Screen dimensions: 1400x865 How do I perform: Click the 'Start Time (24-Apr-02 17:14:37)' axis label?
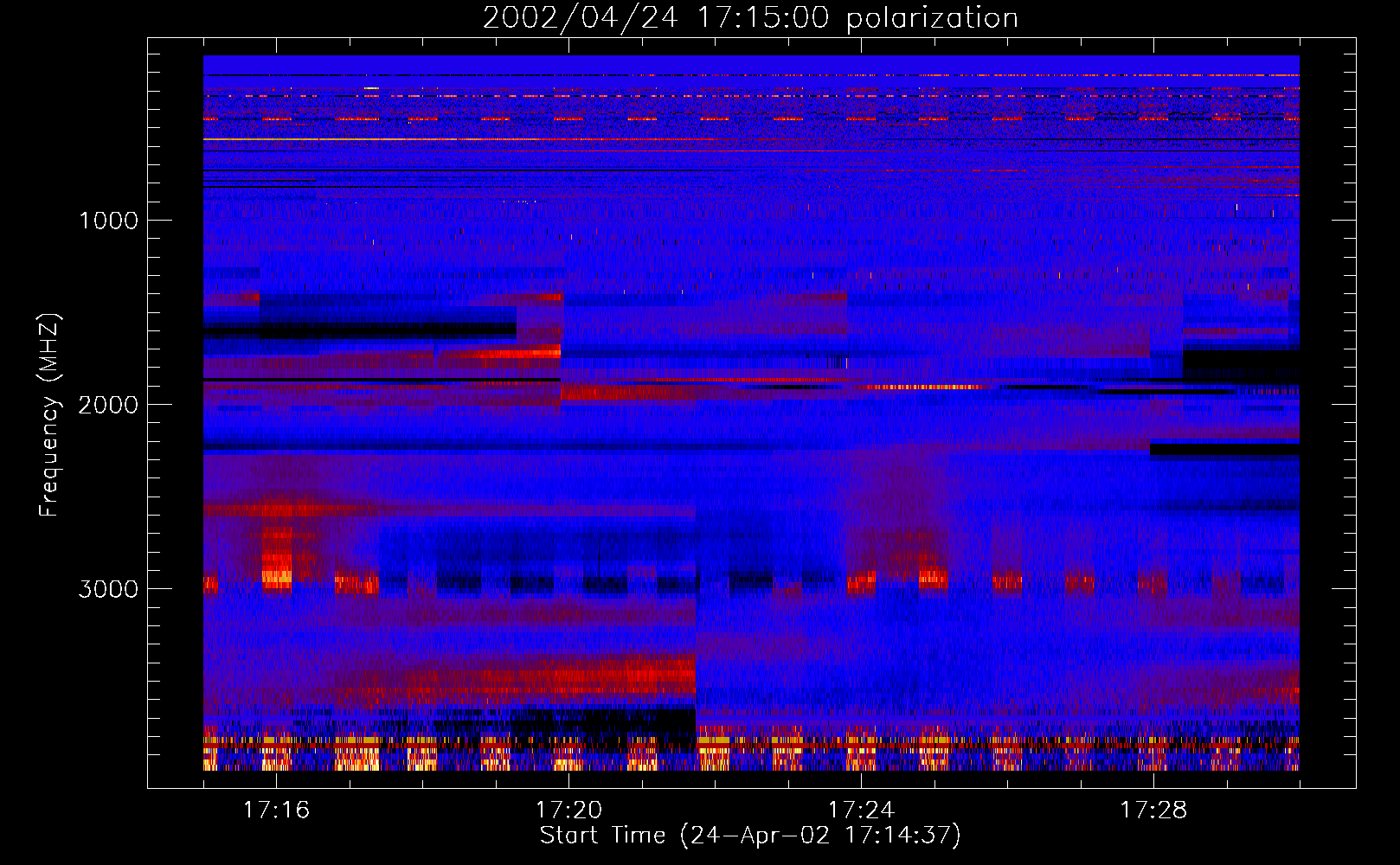(750, 836)
